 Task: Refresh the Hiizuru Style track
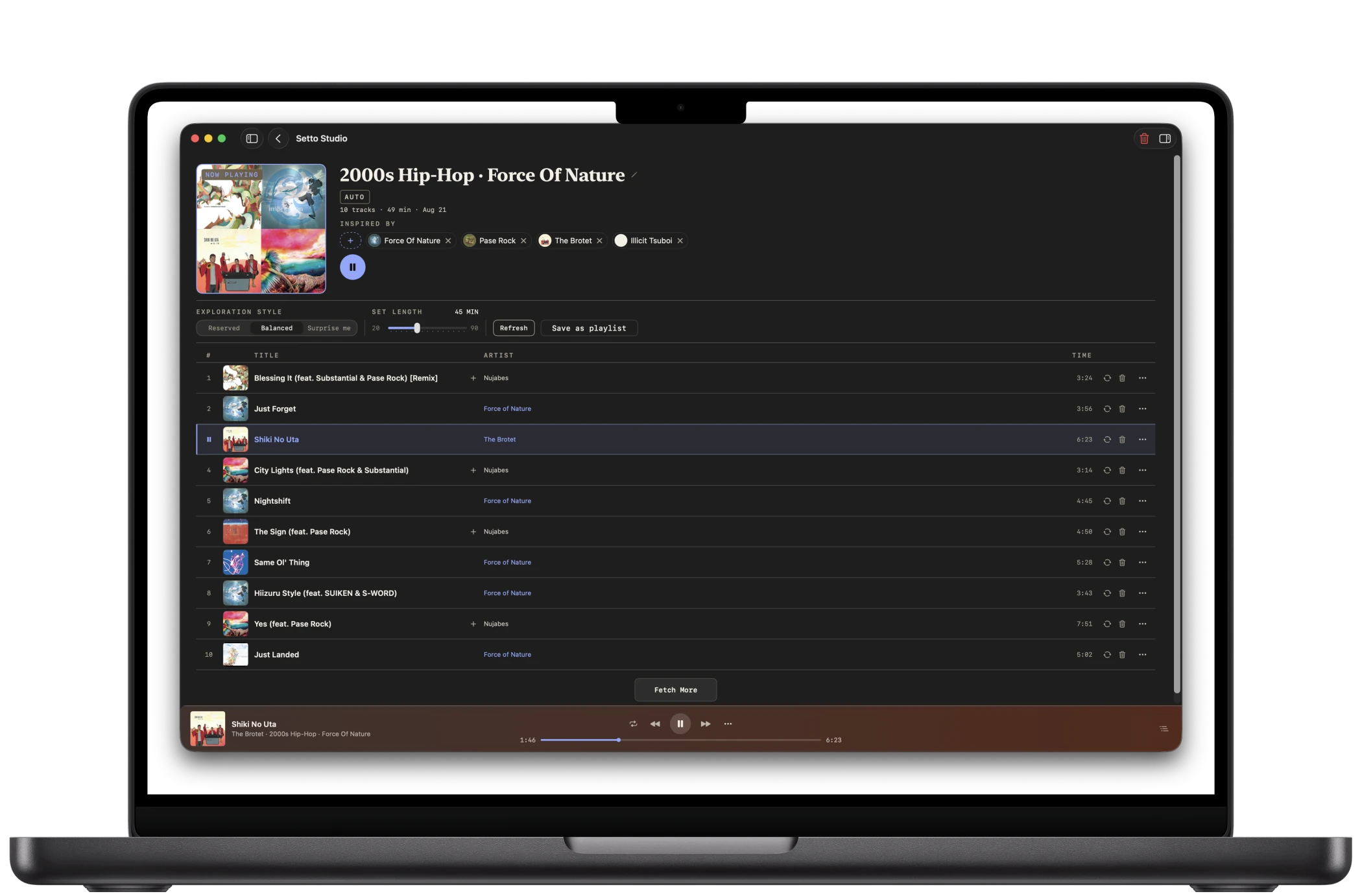[1107, 593]
